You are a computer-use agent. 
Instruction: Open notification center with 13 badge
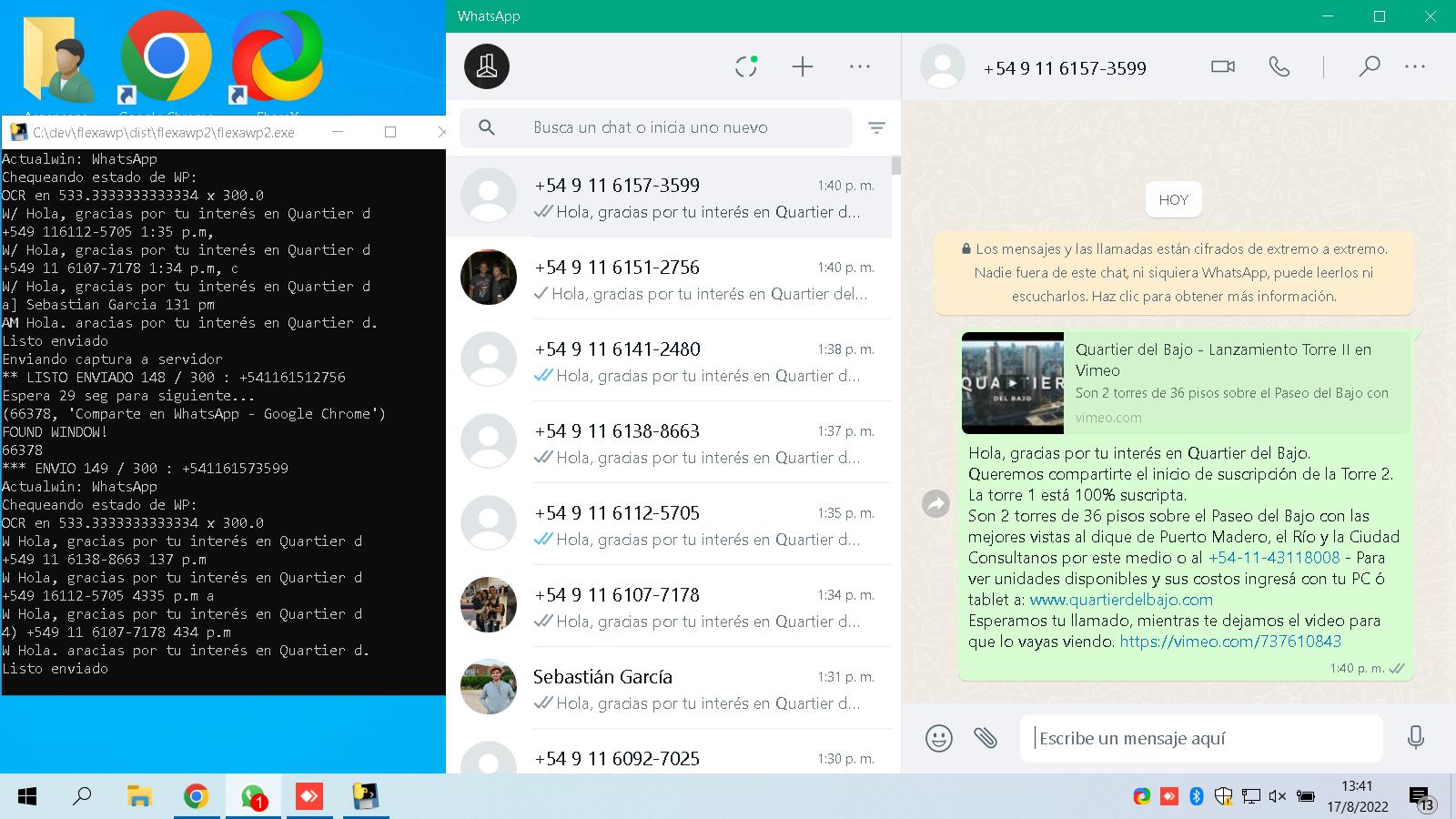click(x=1421, y=798)
